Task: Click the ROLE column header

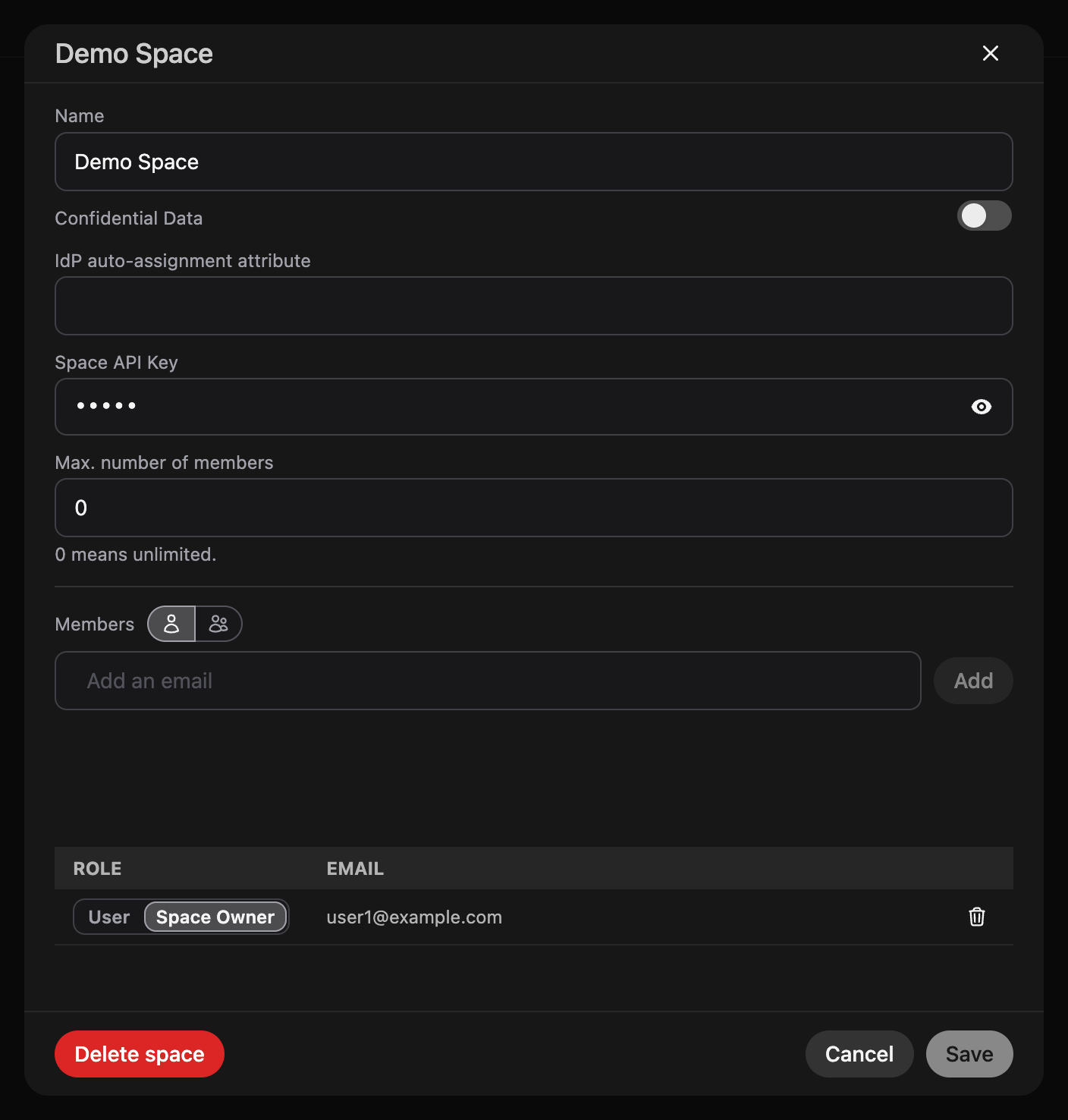Action: [97, 868]
